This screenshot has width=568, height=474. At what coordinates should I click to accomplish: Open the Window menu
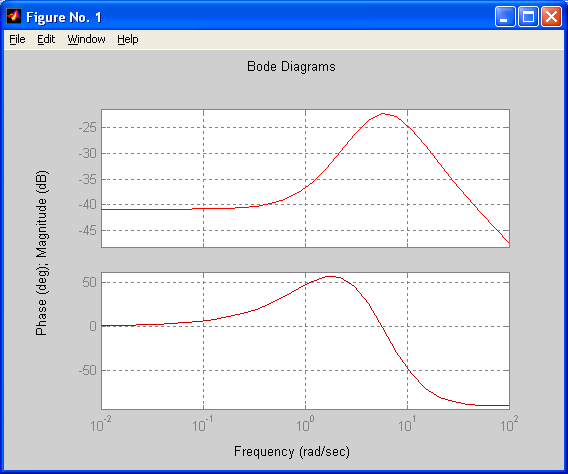pos(86,39)
